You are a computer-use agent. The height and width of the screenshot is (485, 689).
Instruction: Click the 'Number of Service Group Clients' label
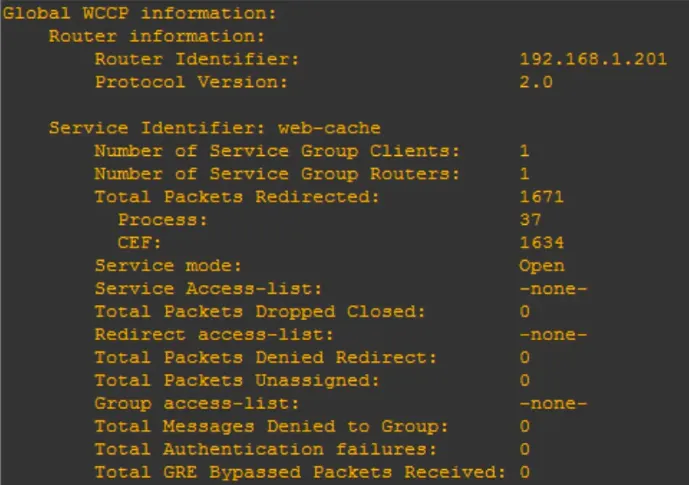pyautogui.click(x=278, y=151)
